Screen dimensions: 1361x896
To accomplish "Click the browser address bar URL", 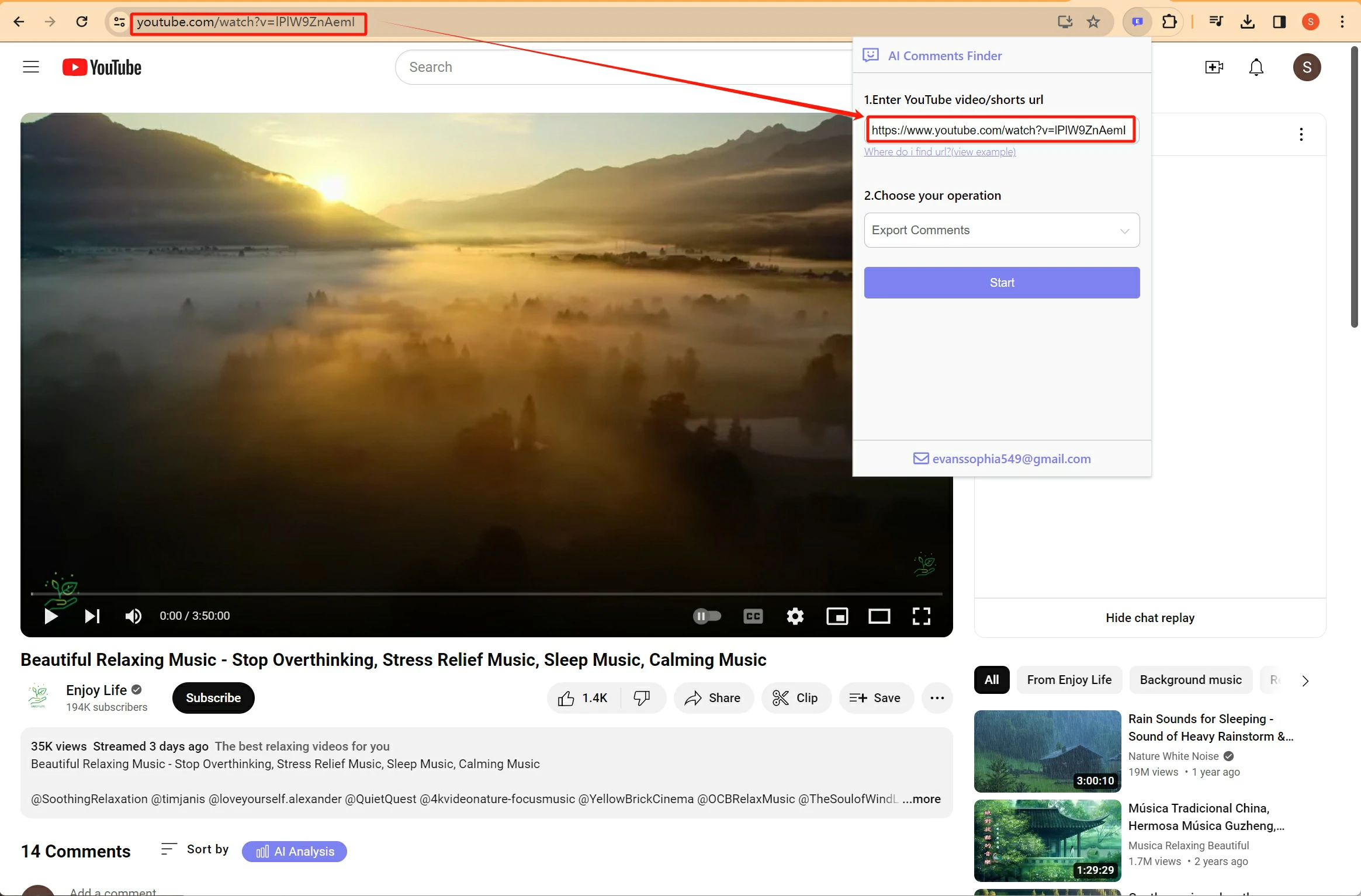I will 246,22.
